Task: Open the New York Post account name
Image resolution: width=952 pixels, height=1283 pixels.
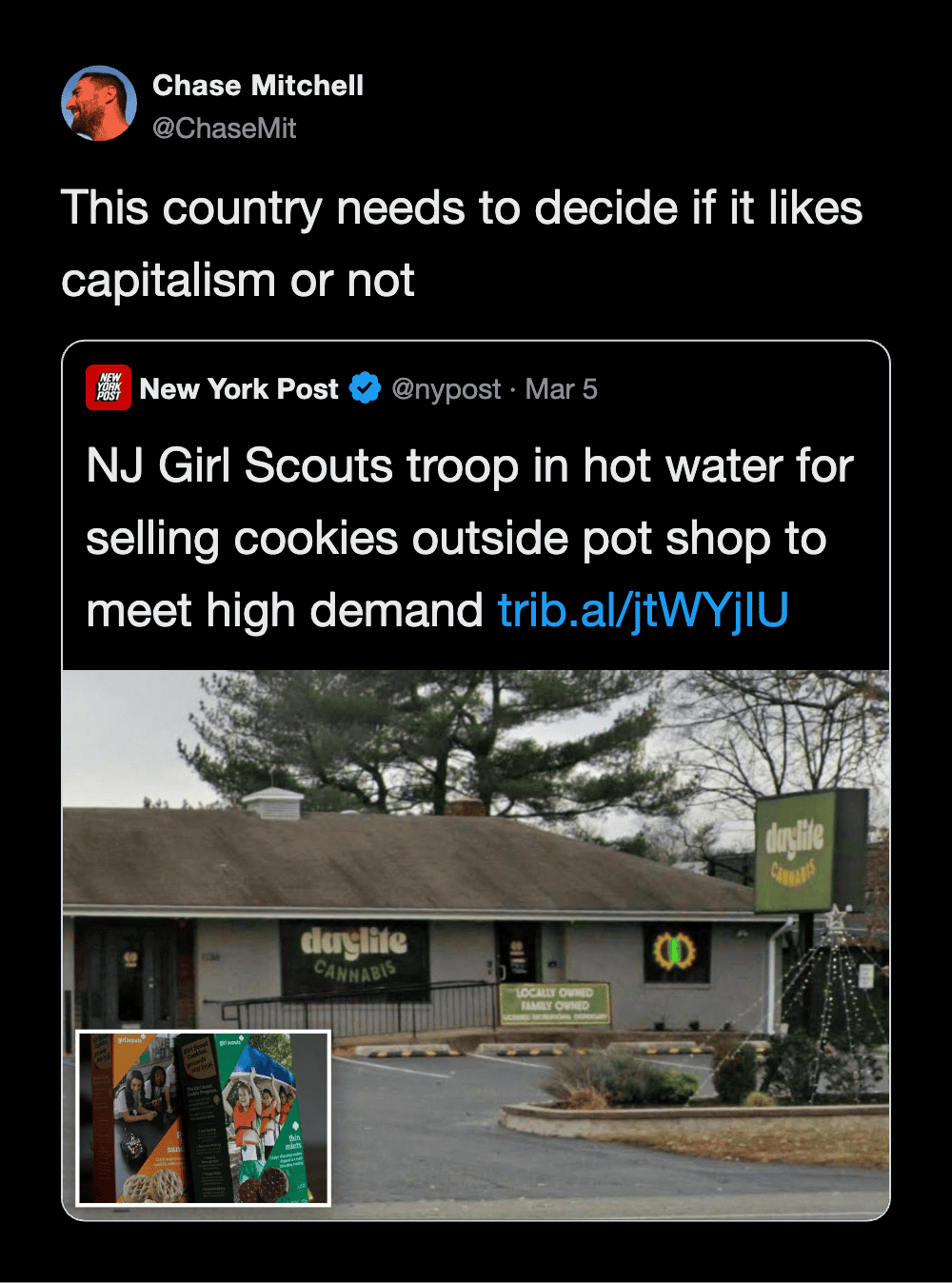Action: coord(239,389)
